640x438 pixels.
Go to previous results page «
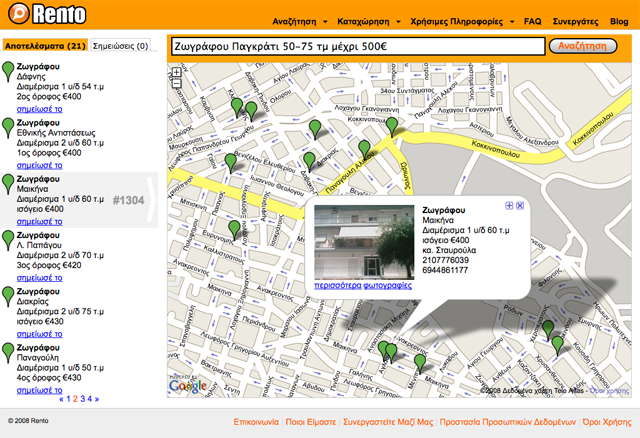point(61,399)
